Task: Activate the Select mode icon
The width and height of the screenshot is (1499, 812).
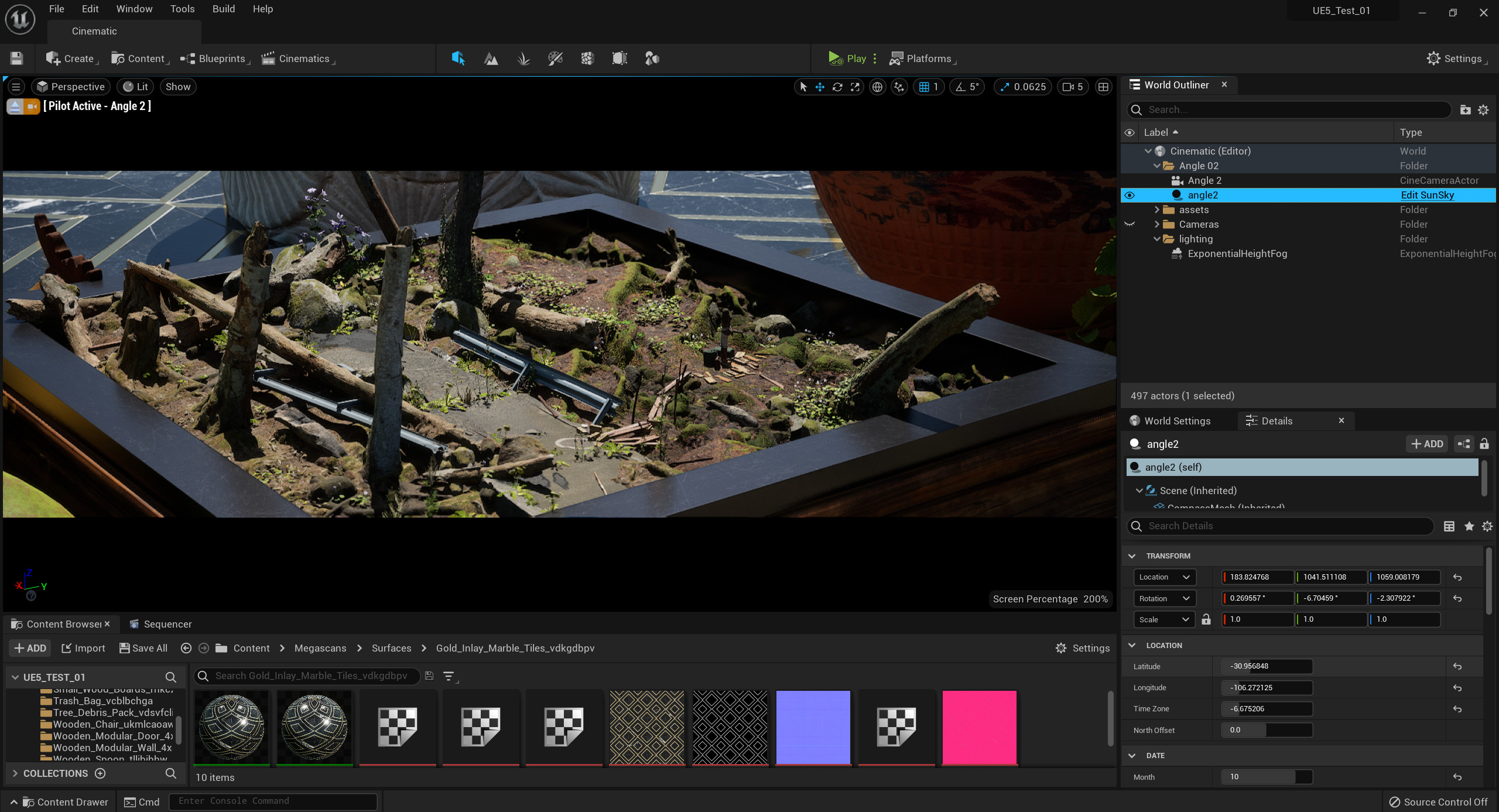Action: 458,58
